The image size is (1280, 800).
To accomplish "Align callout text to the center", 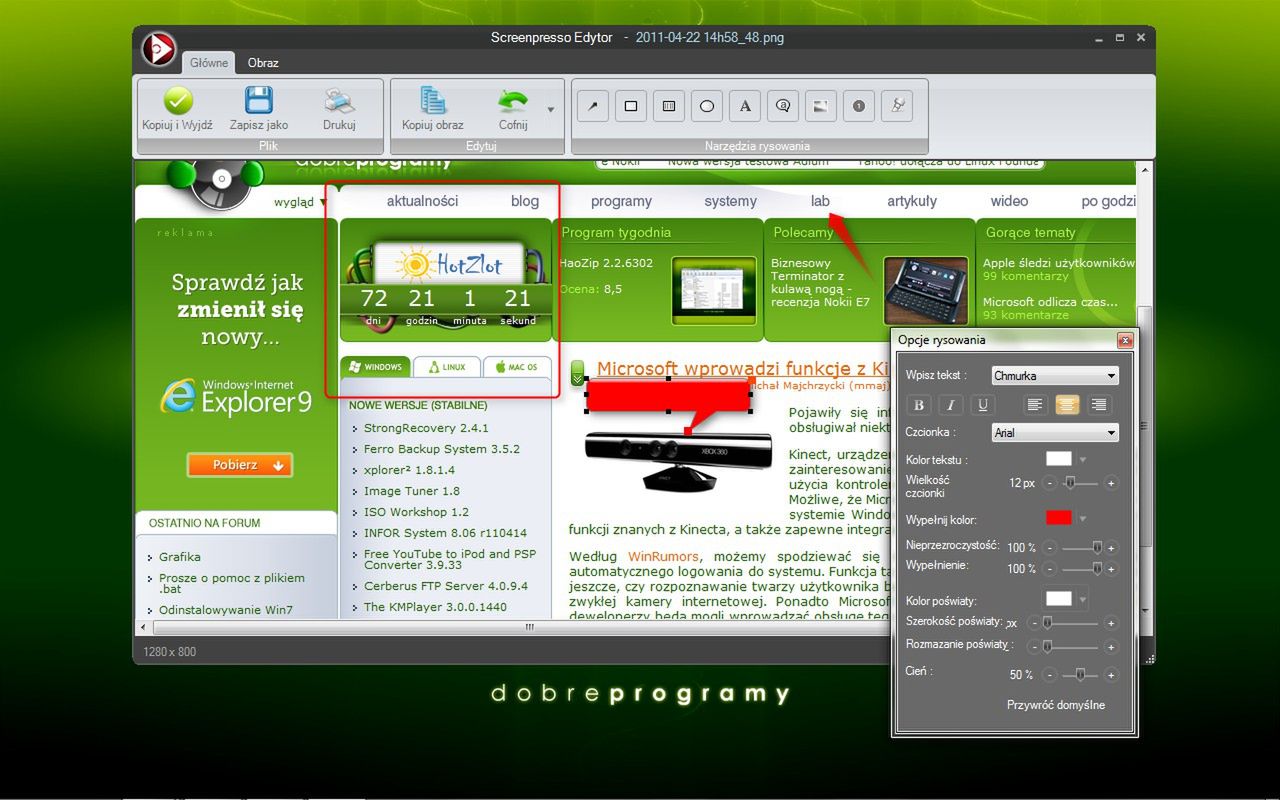I will tap(1067, 405).
